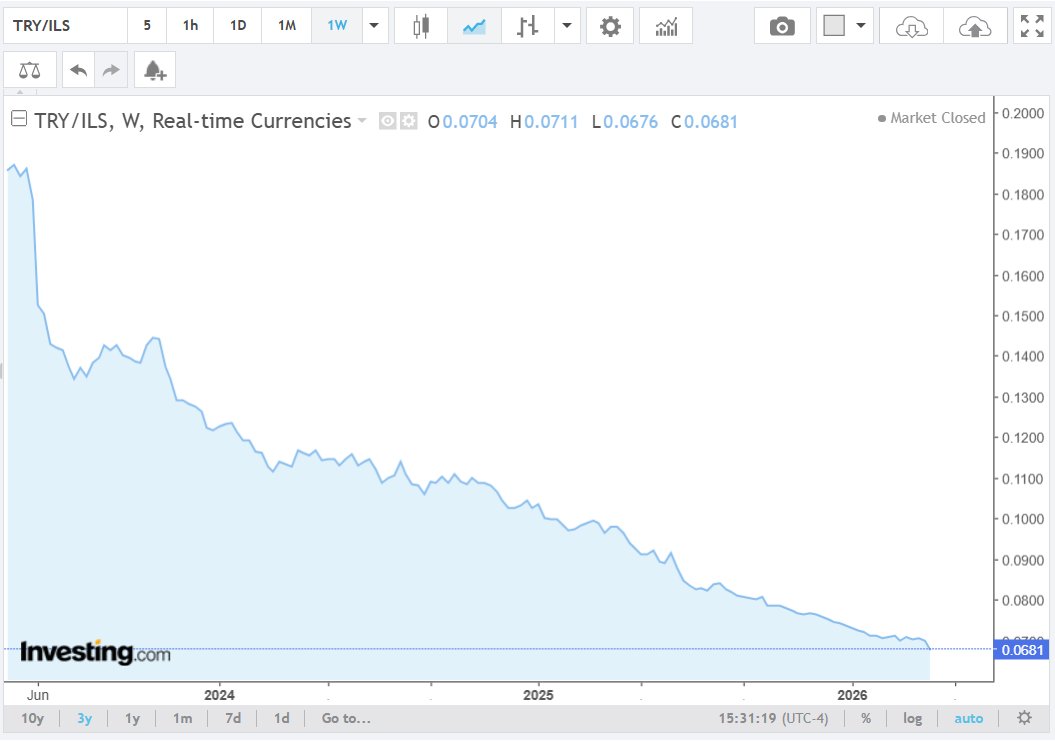Viewport: 1055px width, 742px height.
Task: Click the low value 0.0676
Action: (x=630, y=122)
